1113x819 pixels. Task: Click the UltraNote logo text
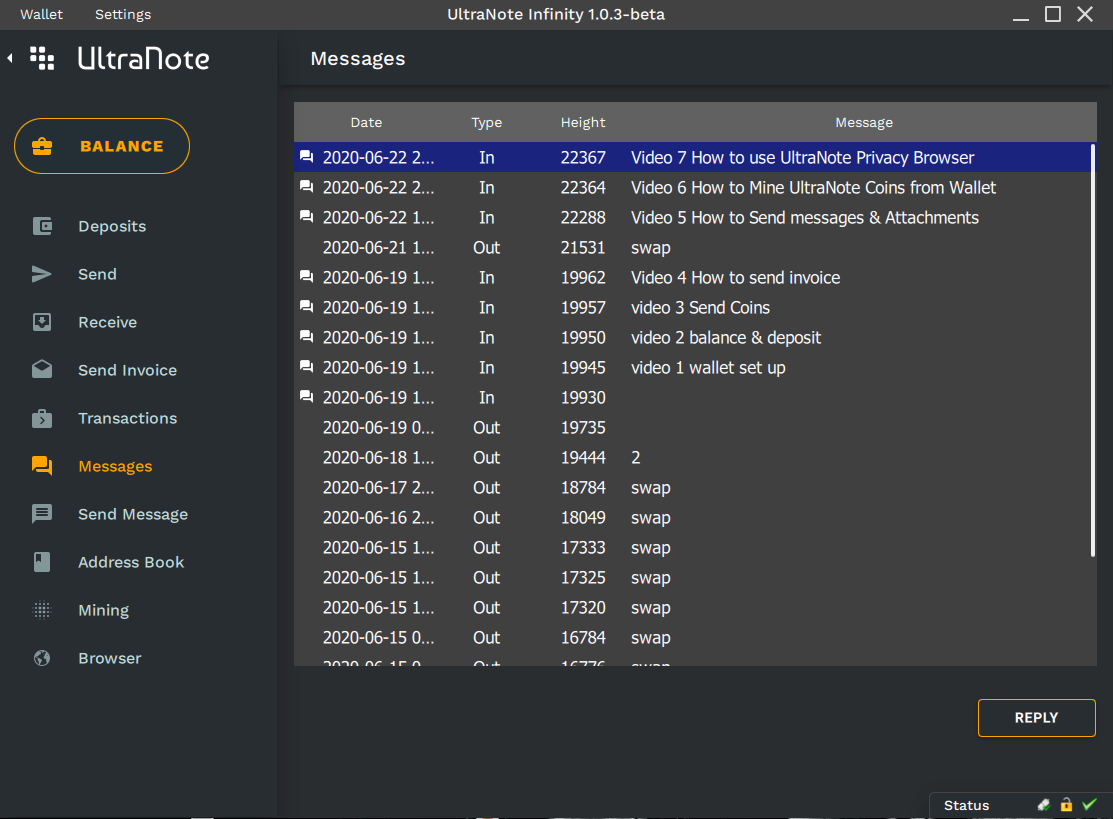click(143, 58)
